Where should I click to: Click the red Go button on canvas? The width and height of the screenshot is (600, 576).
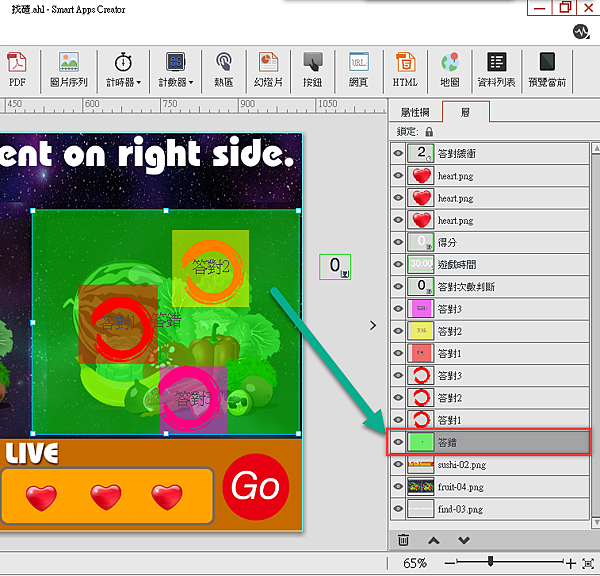(x=256, y=486)
